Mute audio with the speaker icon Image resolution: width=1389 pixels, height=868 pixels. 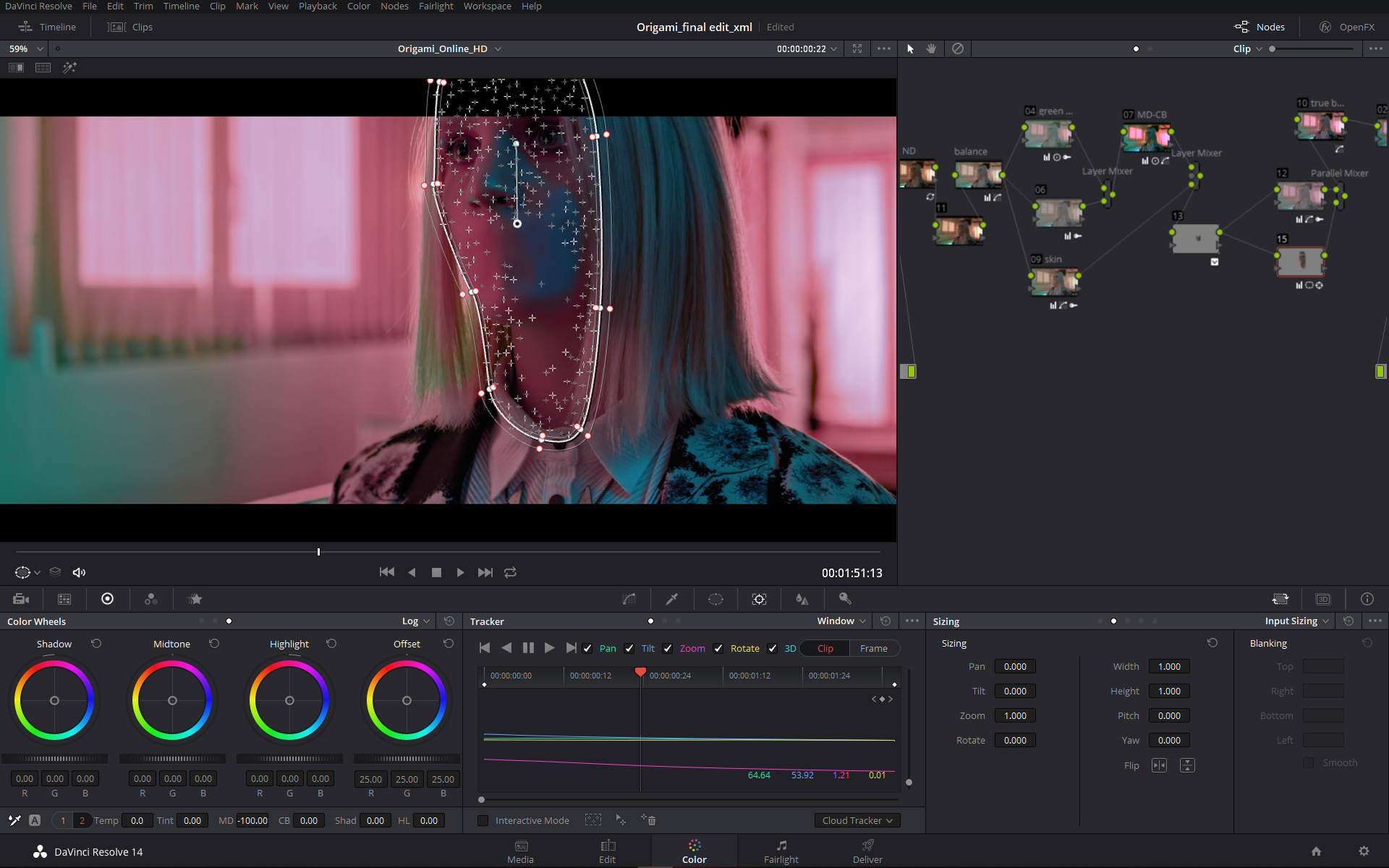point(79,572)
